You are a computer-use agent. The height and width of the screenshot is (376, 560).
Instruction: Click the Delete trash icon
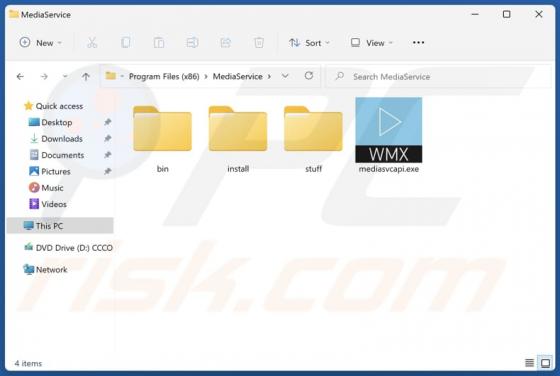pyautogui.click(x=259, y=43)
